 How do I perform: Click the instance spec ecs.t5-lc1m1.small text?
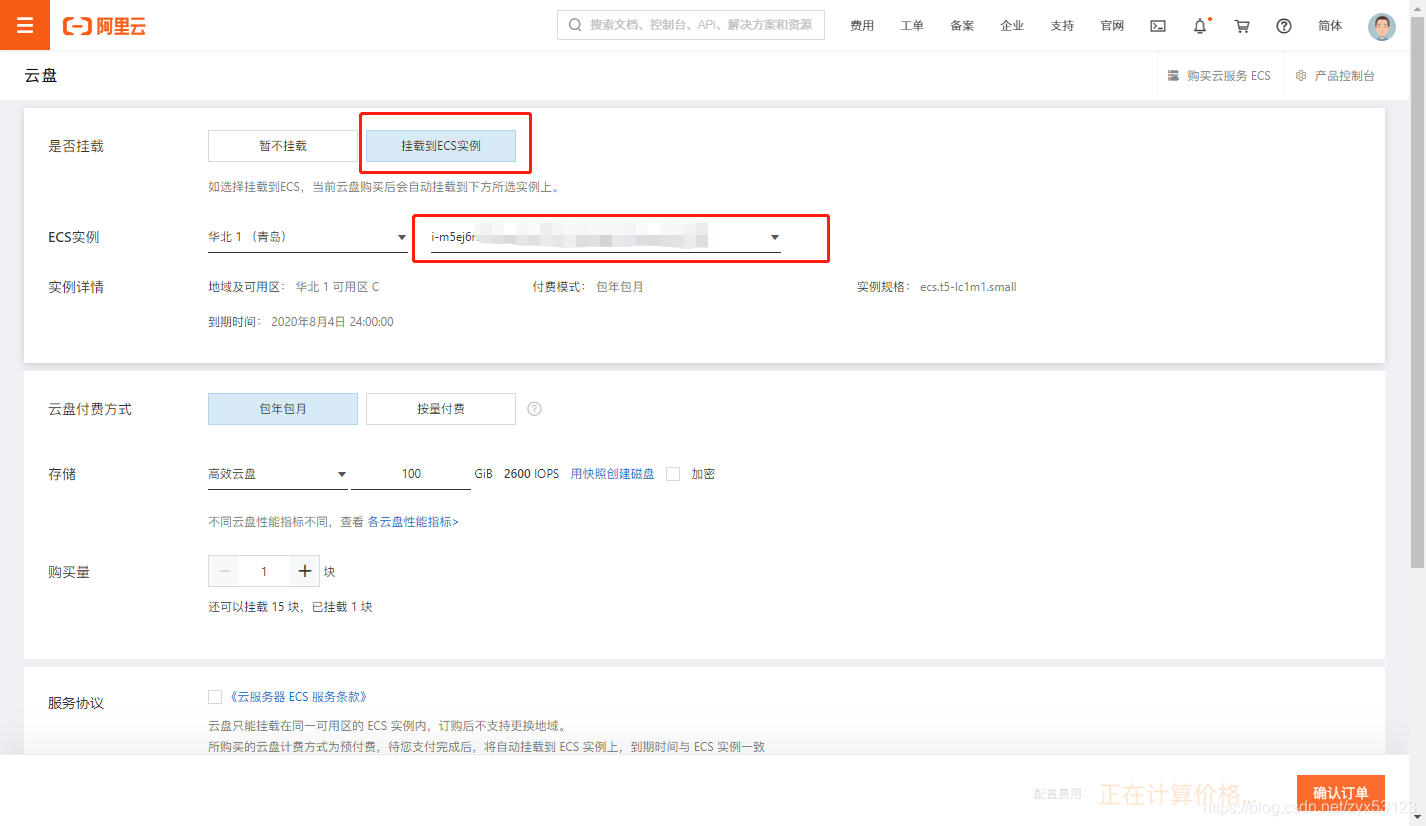tap(968, 287)
